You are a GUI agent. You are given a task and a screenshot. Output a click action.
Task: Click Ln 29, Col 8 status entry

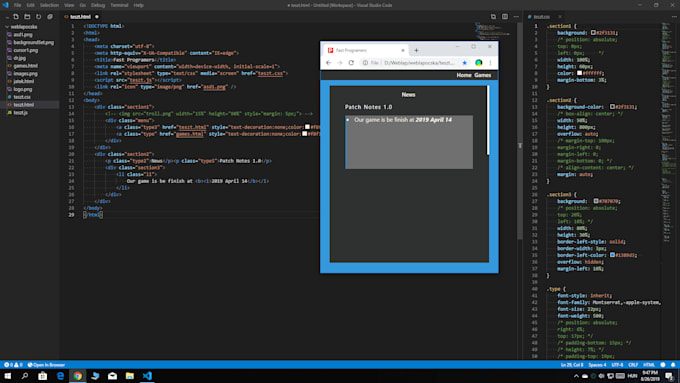pyautogui.click(x=572, y=365)
